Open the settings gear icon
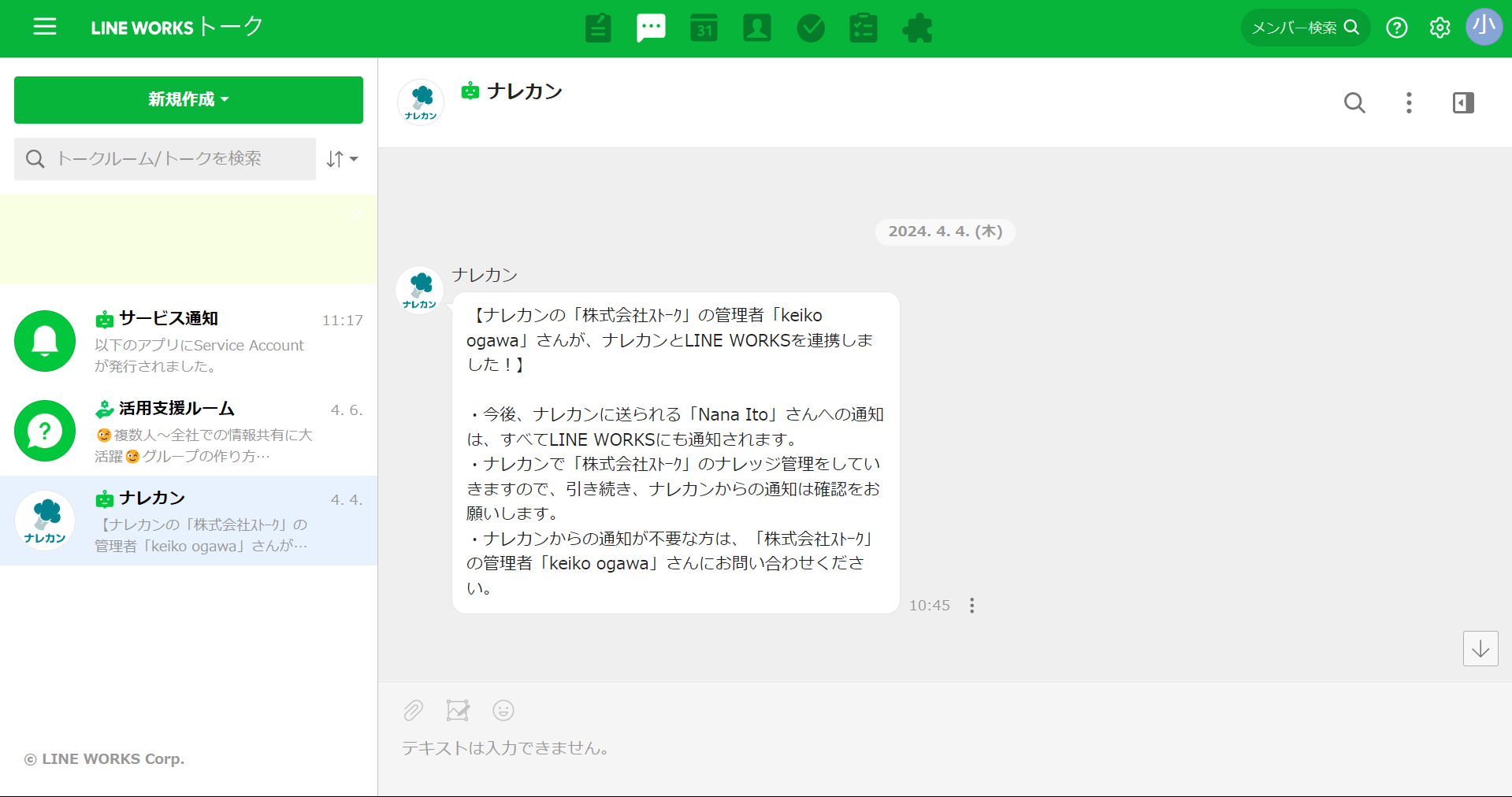1512x797 pixels. click(1440, 28)
